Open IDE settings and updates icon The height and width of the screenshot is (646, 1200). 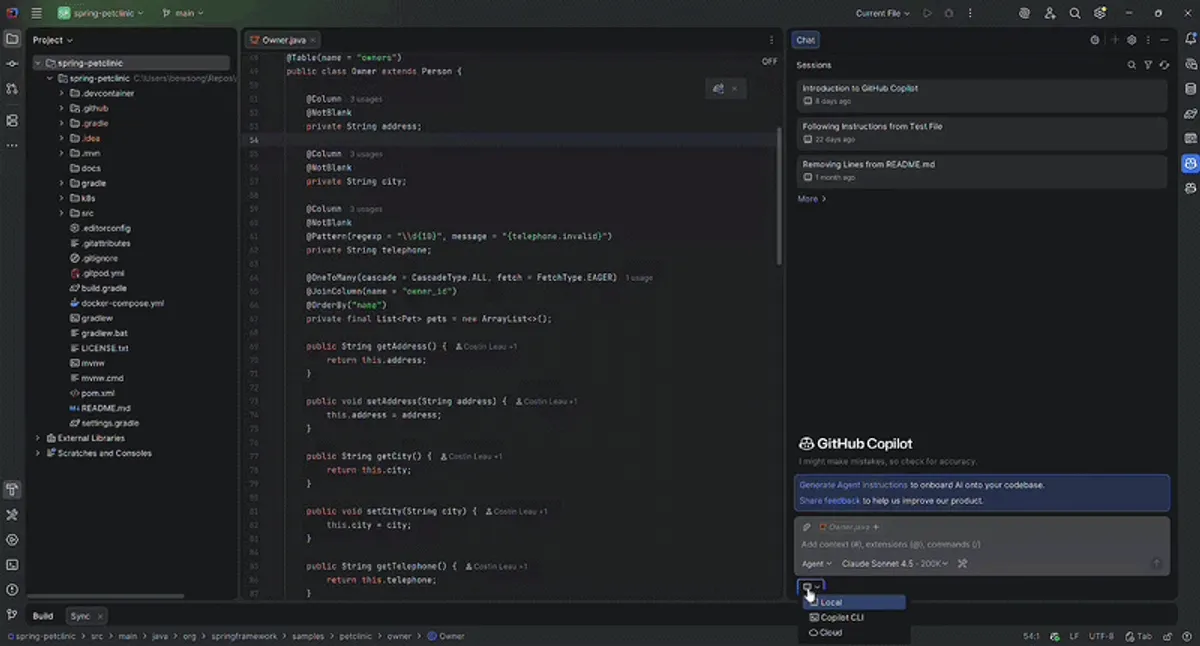[1100, 13]
